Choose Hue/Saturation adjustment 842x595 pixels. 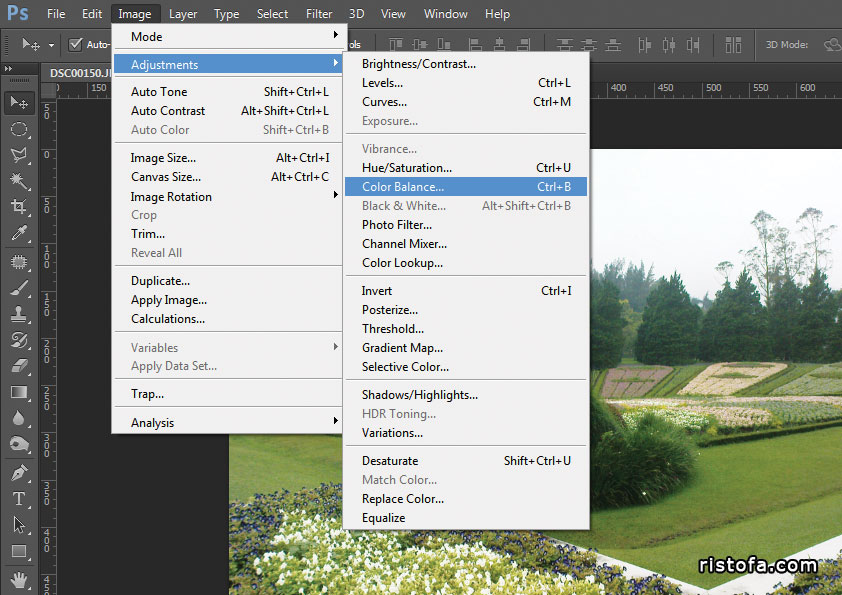click(x=466, y=168)
